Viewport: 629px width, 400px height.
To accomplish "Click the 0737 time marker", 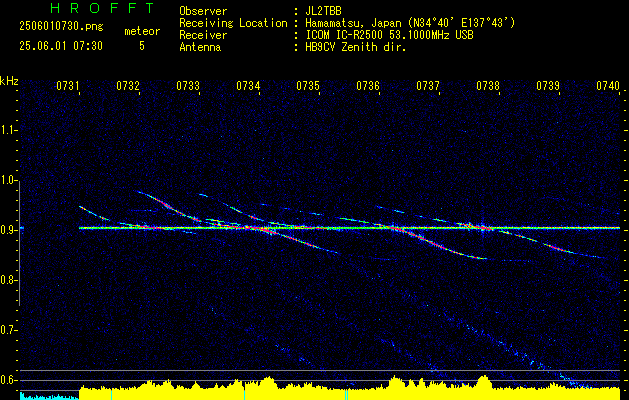I will tap(428, 85).
